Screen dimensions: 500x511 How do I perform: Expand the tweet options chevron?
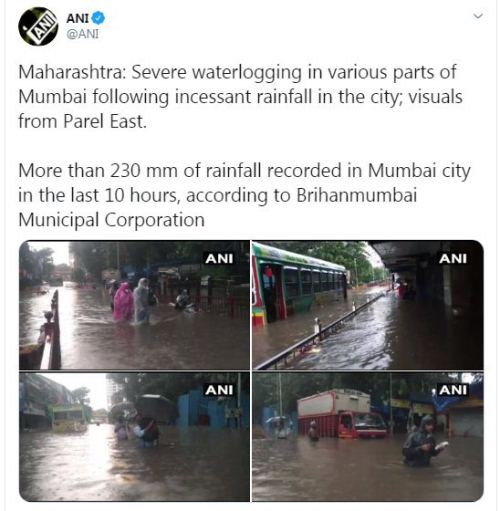[478, 16]
